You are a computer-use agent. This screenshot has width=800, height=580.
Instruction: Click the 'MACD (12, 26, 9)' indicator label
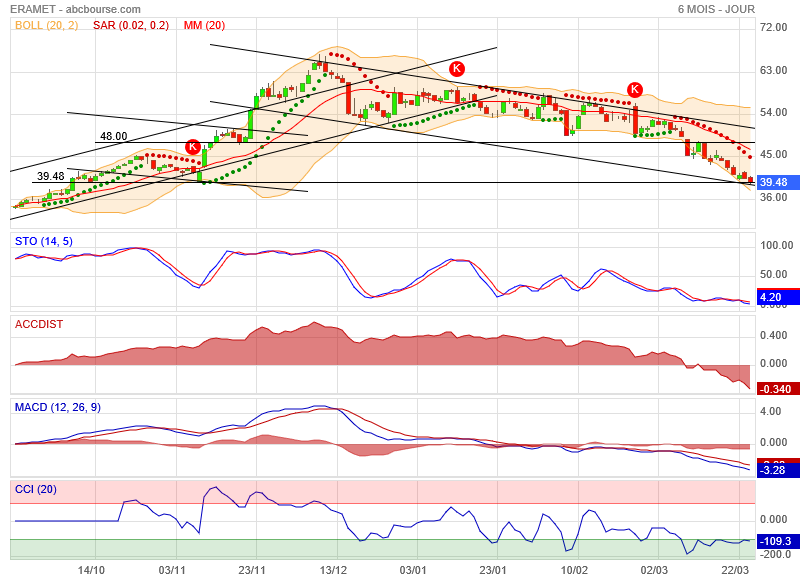click(58, 407)
